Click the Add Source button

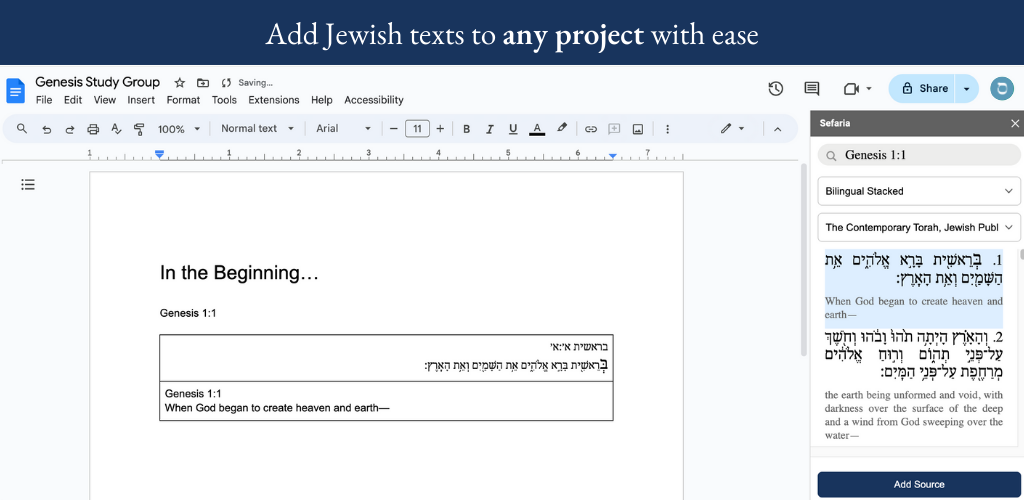point(919,484)
